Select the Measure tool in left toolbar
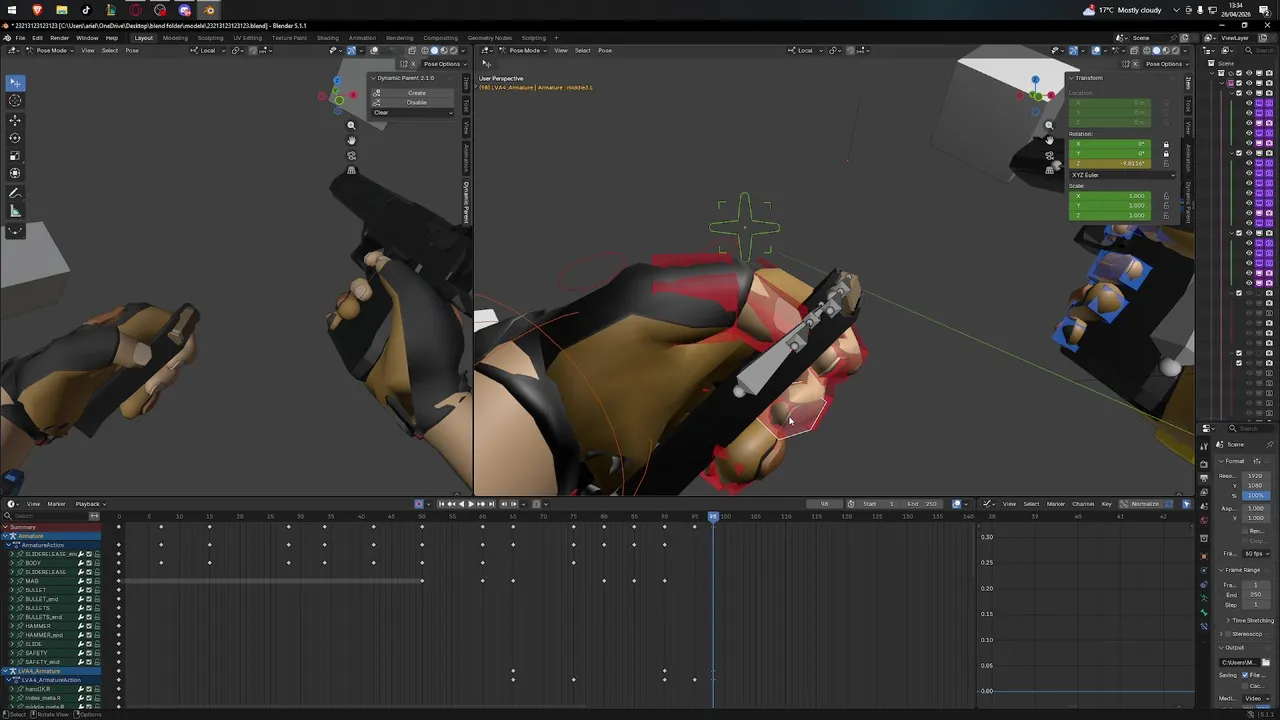This screenshot has height=720, width=1280. click(x=15, y=211)
